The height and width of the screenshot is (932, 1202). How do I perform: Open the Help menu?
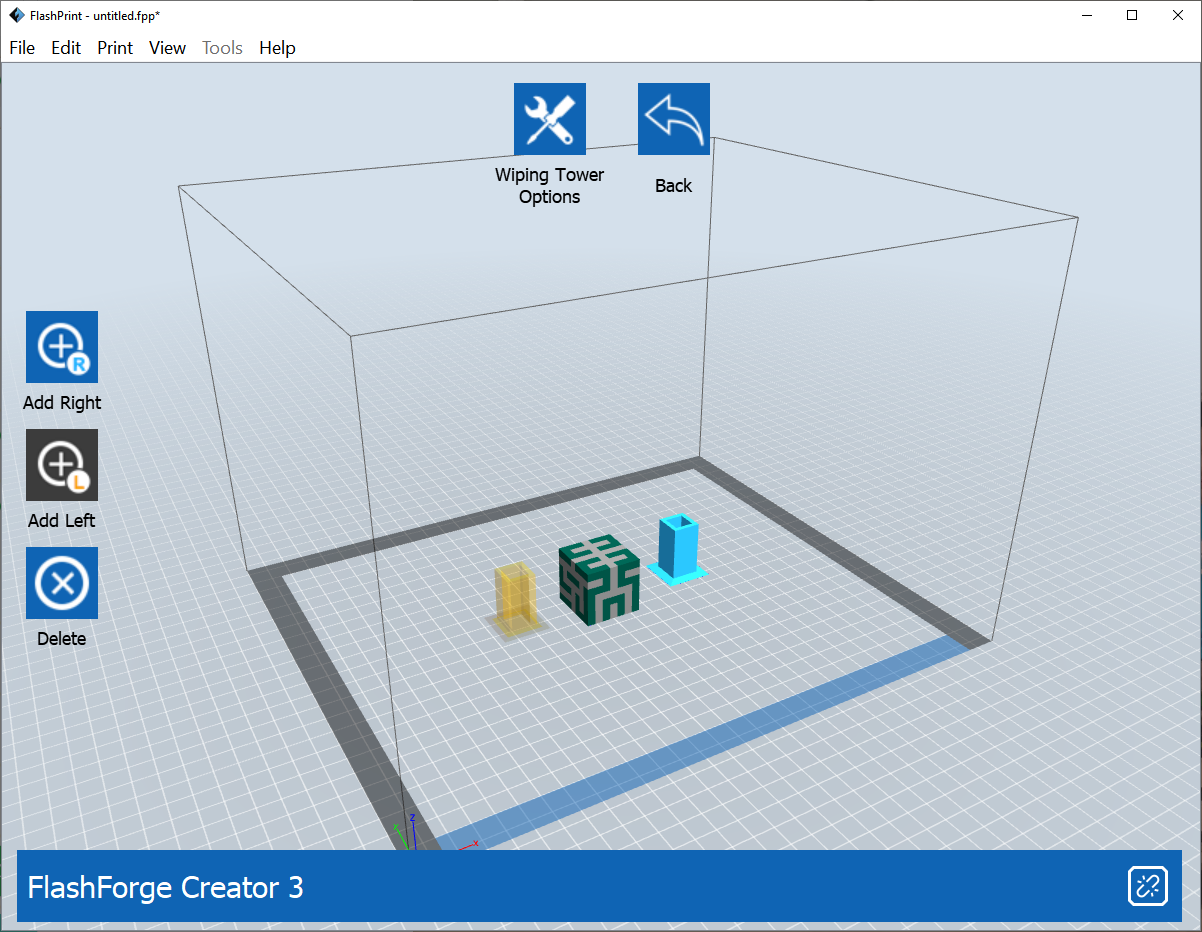[277, 48]
